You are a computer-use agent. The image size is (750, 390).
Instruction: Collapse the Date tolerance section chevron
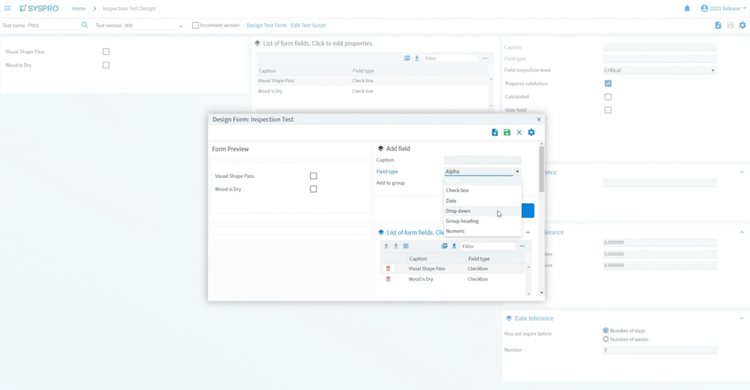(x=741, y=318)
